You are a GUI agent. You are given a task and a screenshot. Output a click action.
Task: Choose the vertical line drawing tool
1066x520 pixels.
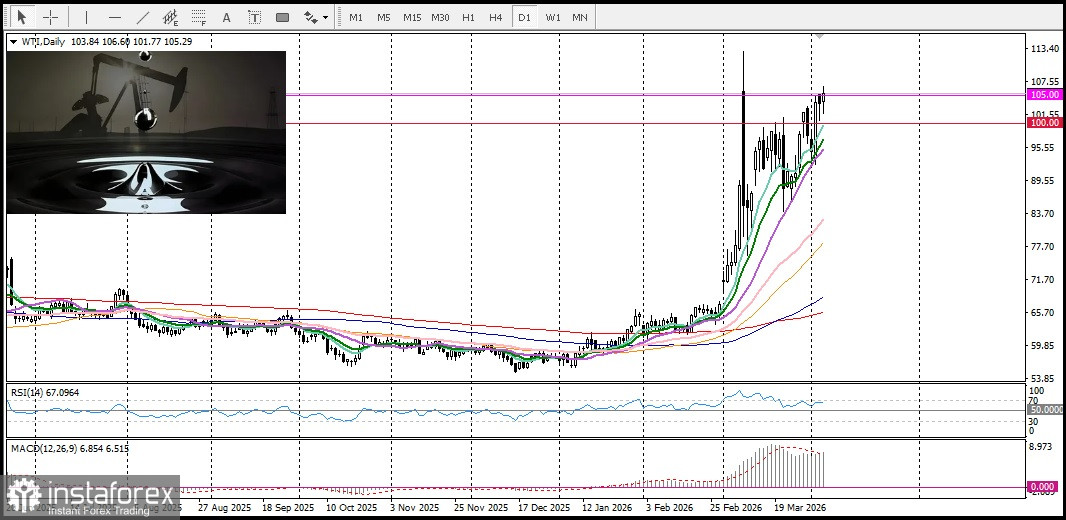pyautogui.click(x=86, y=17)
